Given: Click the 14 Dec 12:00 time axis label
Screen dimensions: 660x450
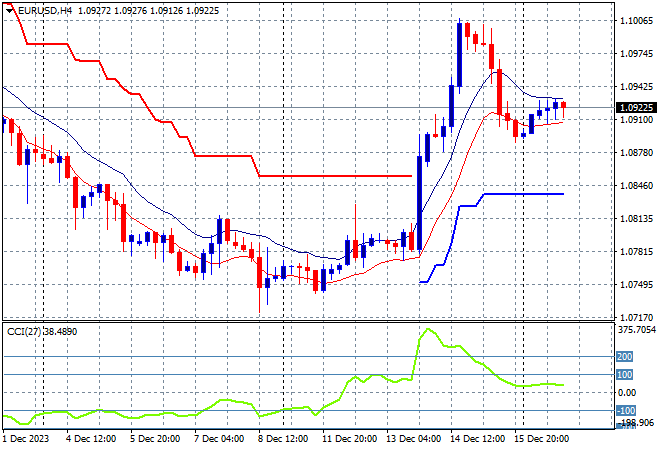Looking at the screenshot, I should pos(477,439).
